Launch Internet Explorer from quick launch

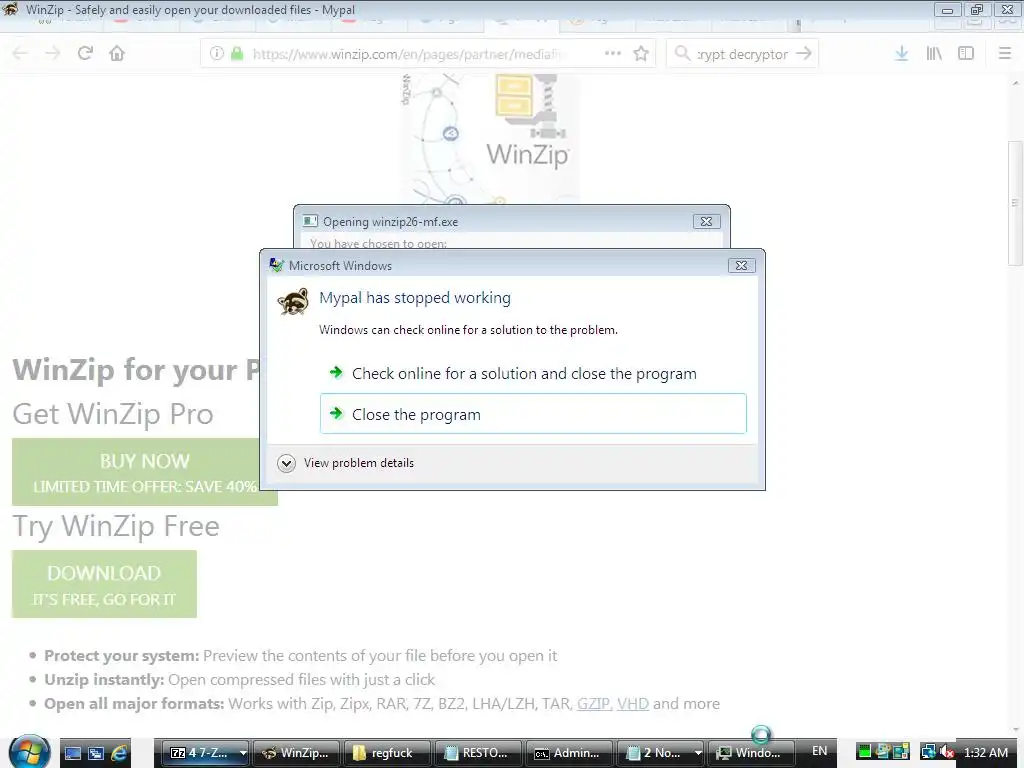pyautogui.click(x=120, y=753)
